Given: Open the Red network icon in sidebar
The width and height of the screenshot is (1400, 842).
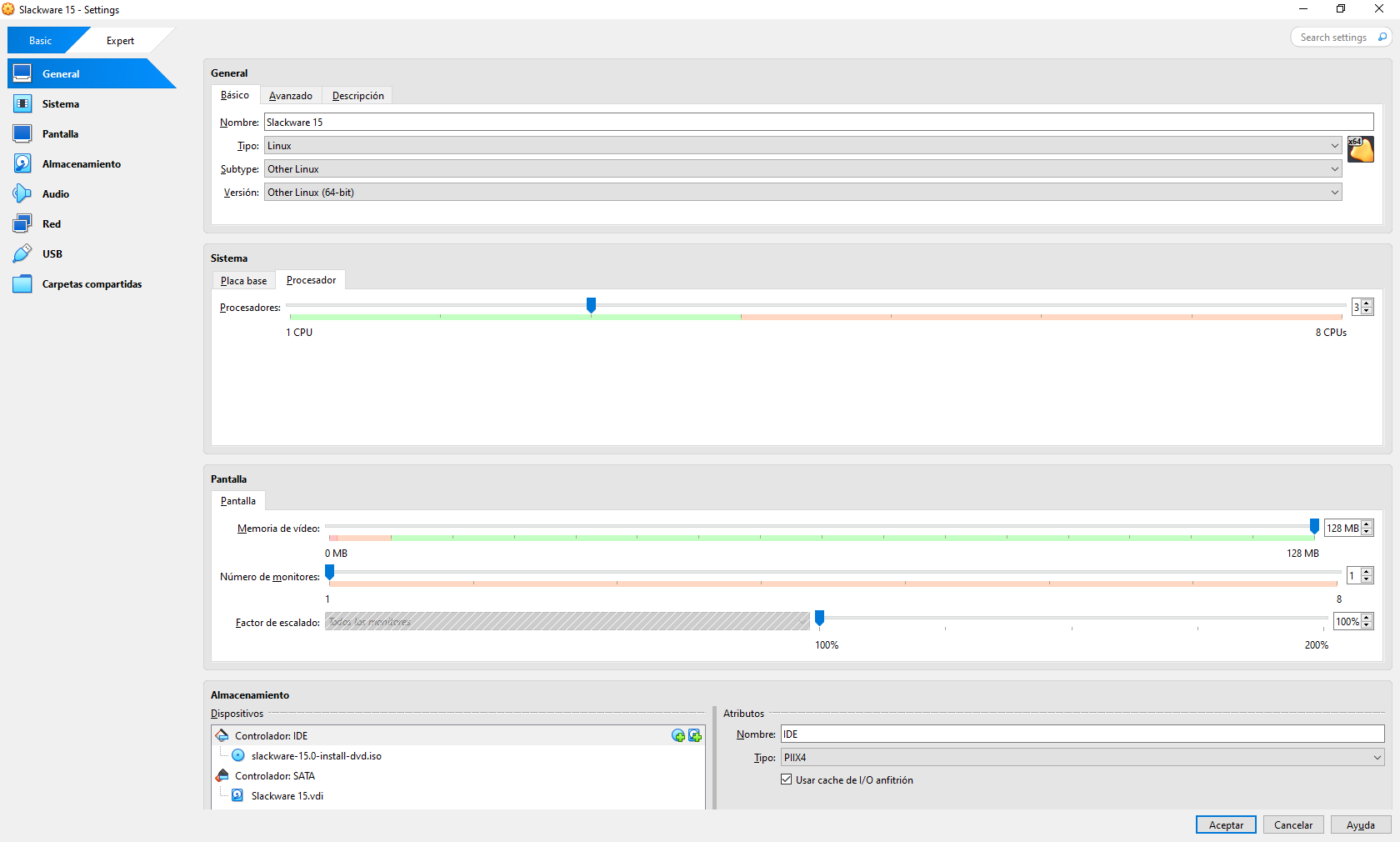Looking at the screenshot, I should tap(22, 223).
